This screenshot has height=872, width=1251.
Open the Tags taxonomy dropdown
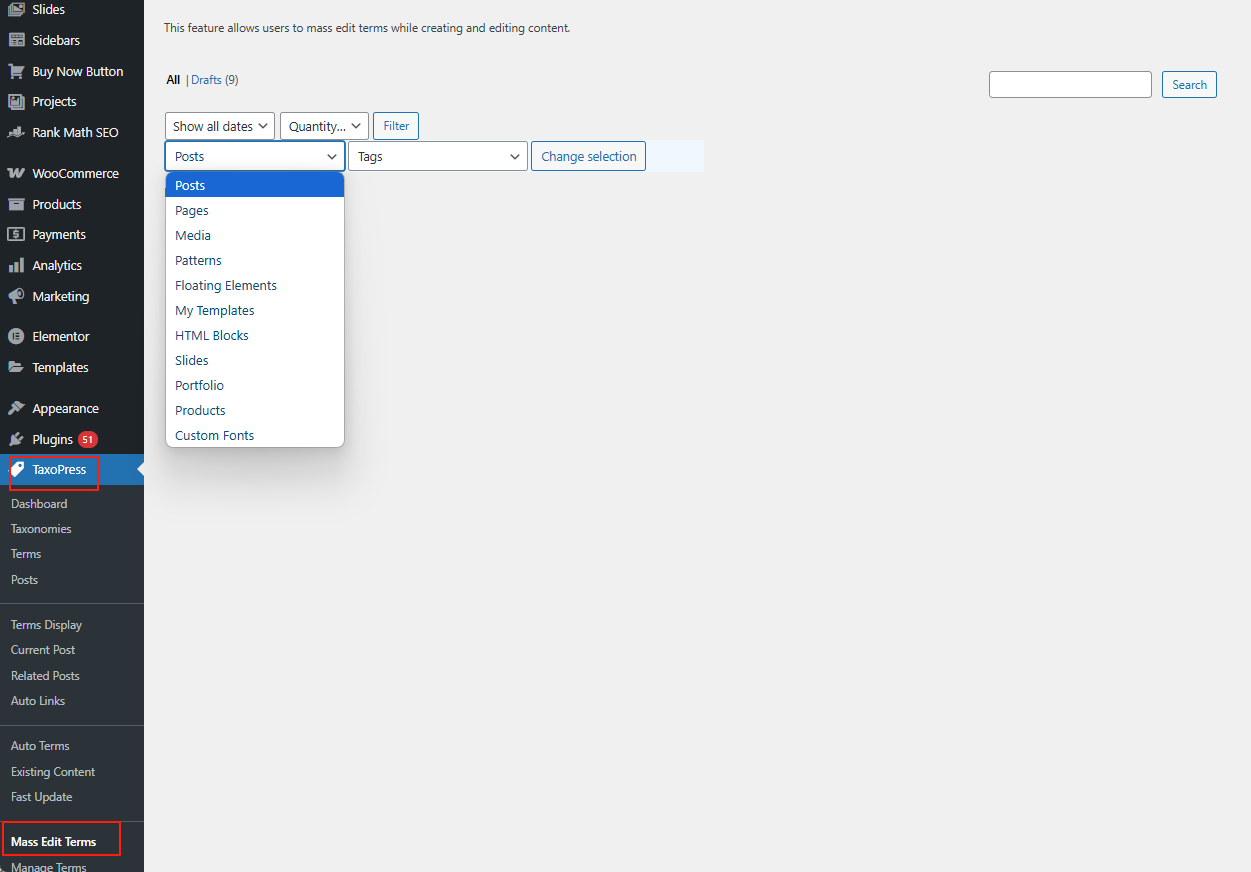coord(437,157)
